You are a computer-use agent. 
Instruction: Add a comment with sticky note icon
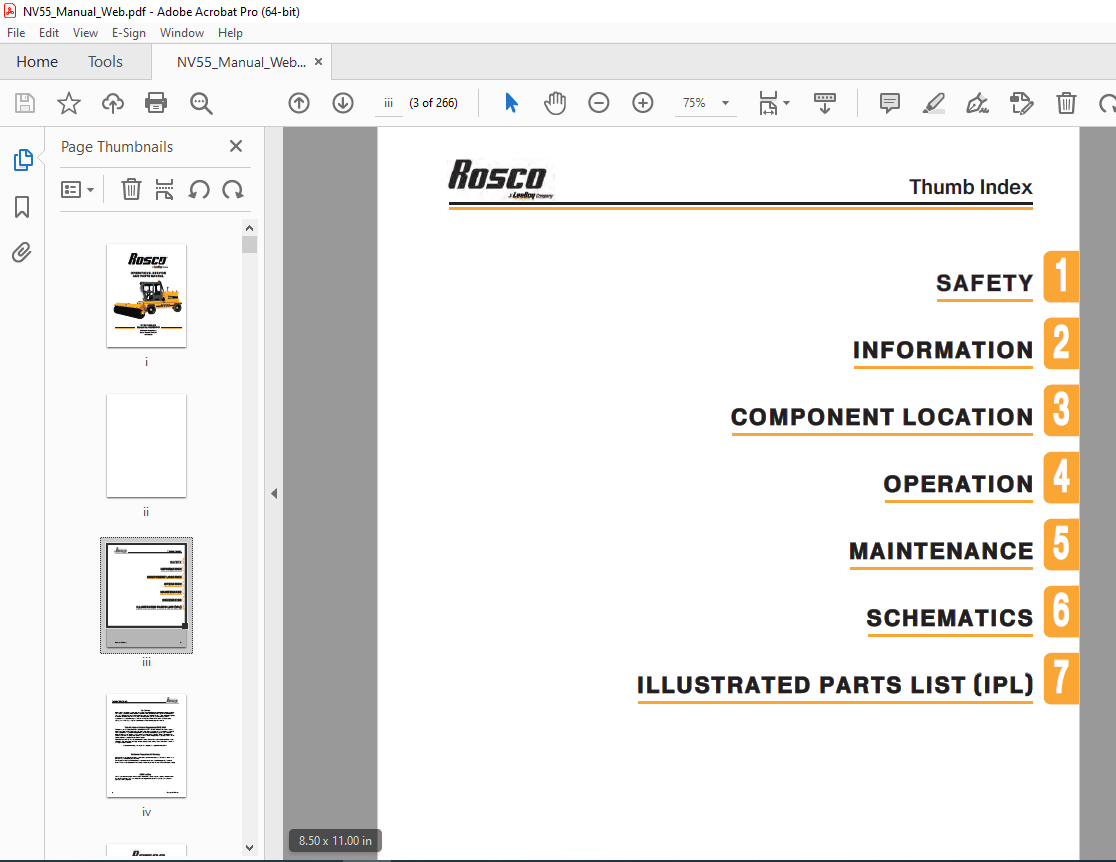pos(890,103)
